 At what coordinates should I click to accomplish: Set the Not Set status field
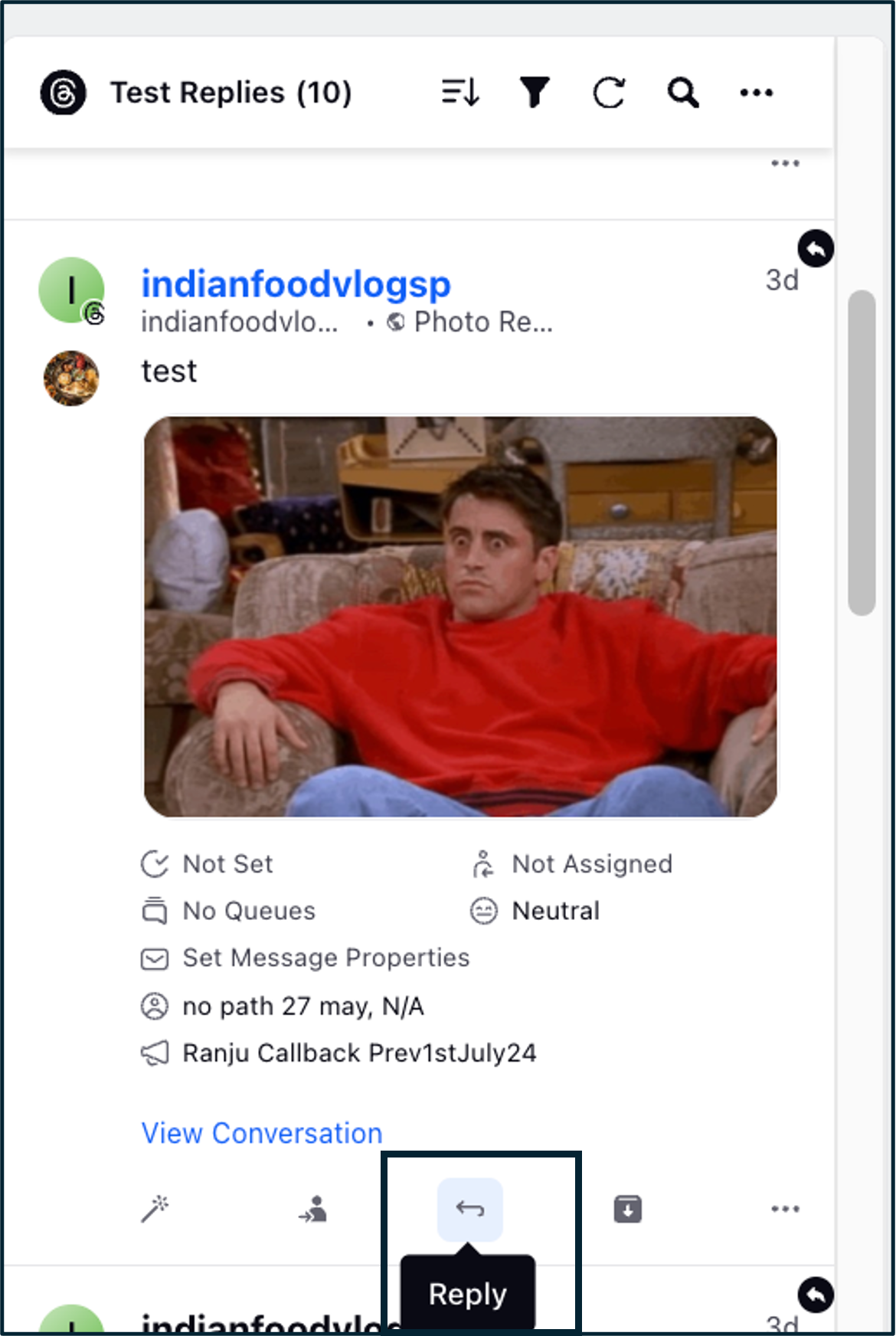click(x=208, y=864)
